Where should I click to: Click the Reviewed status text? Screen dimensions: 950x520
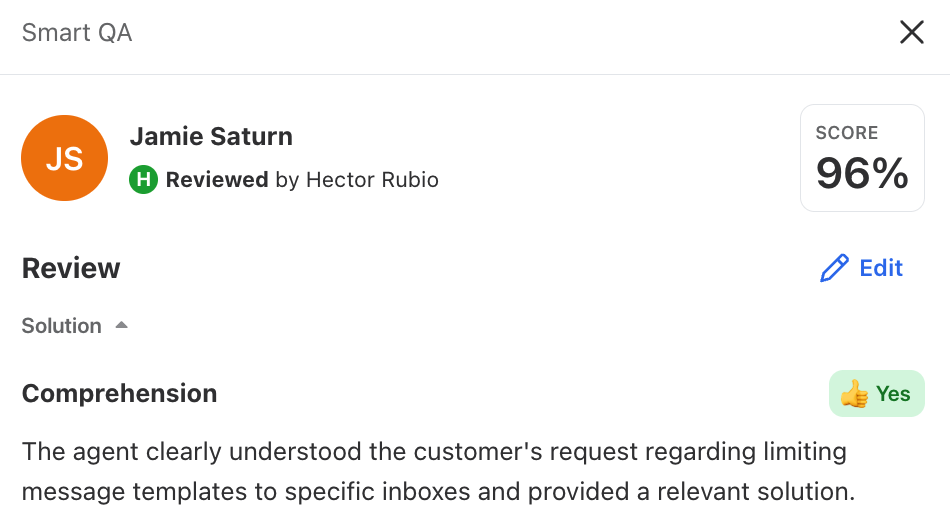[217, 180]
